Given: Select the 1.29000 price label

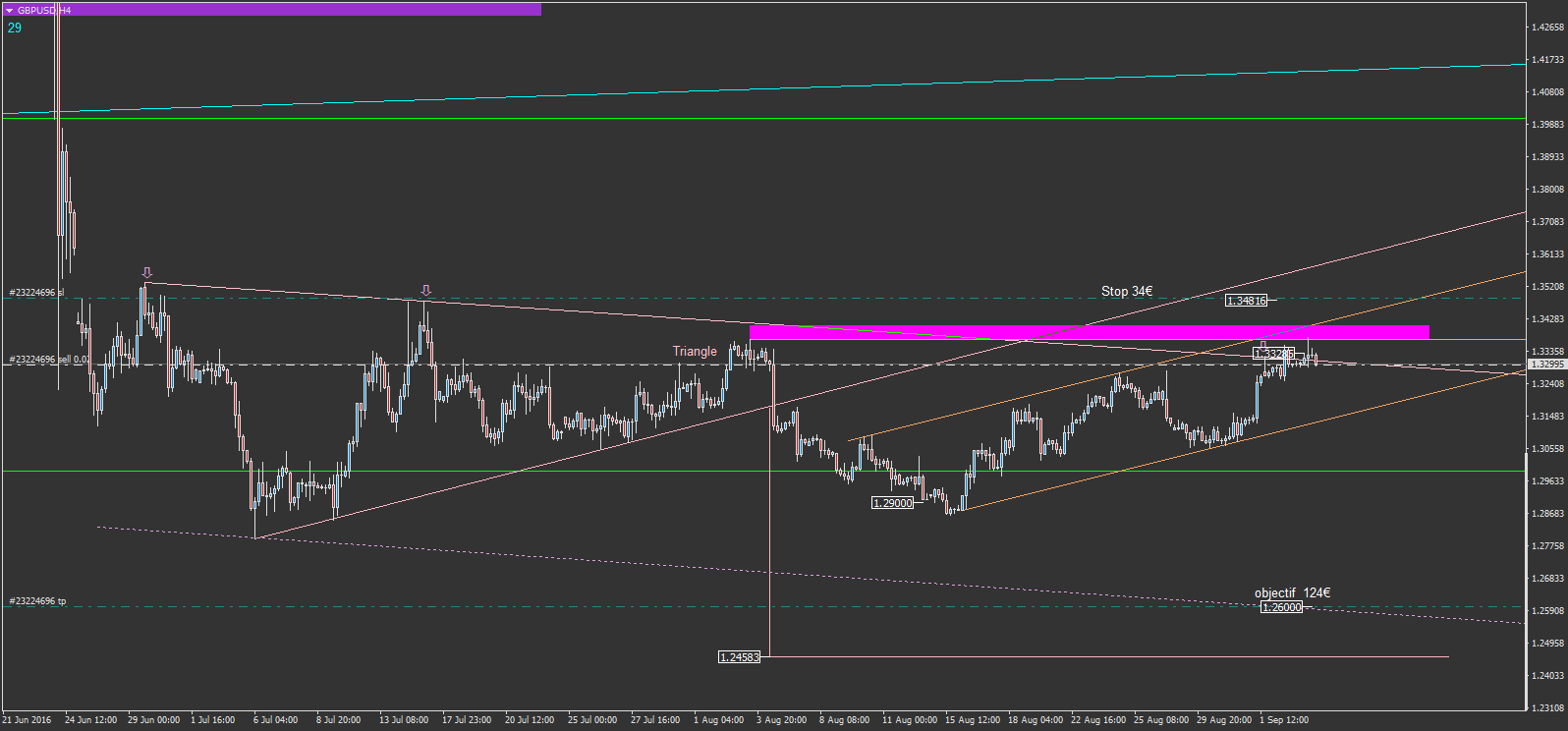Looking at the screenshot, I should (x=892, y=503).
